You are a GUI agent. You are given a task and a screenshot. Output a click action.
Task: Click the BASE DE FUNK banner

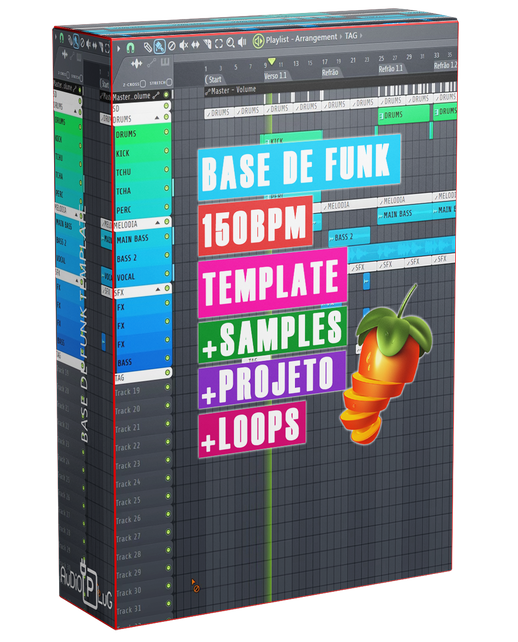click(299, 167)
